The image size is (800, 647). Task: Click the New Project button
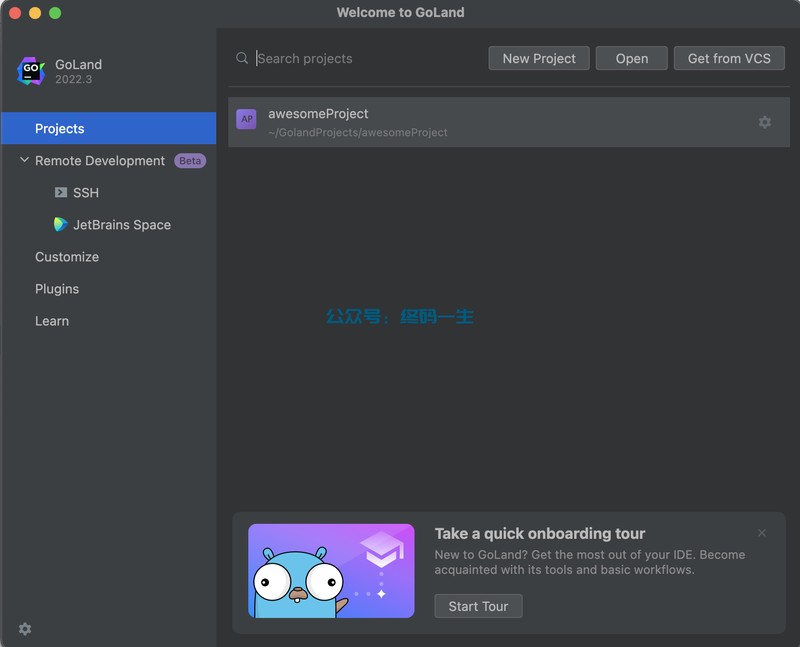pyautogui.click(x=539, y=59)
